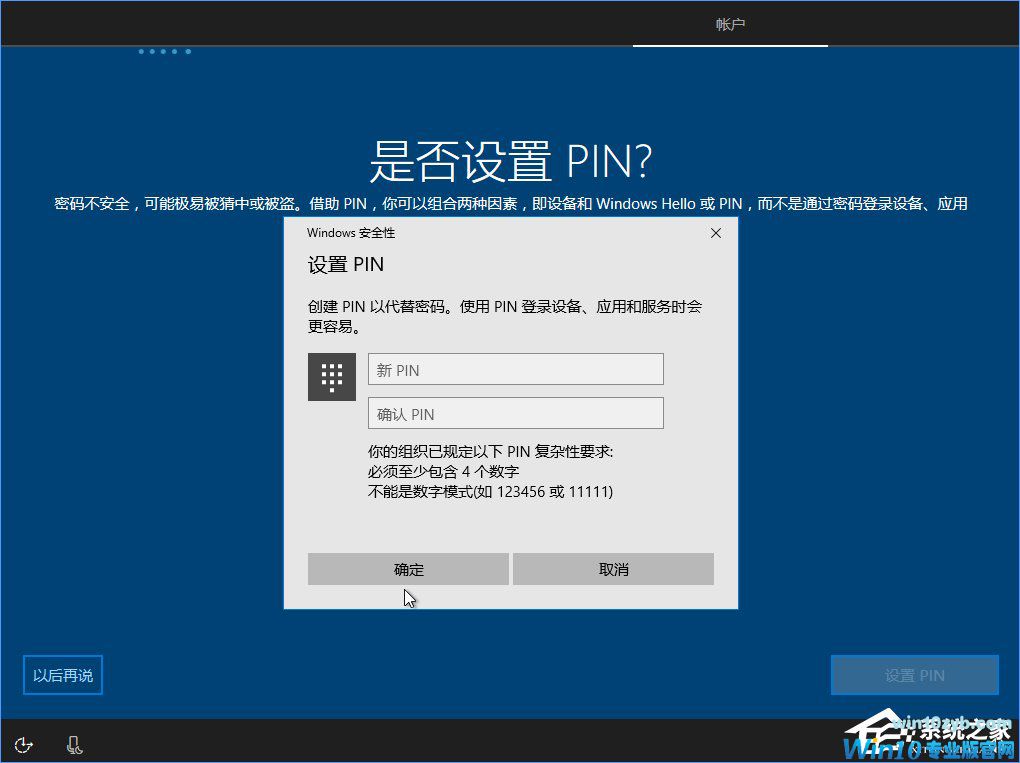Click the white tab underline indicator

(x=730, y=45)
